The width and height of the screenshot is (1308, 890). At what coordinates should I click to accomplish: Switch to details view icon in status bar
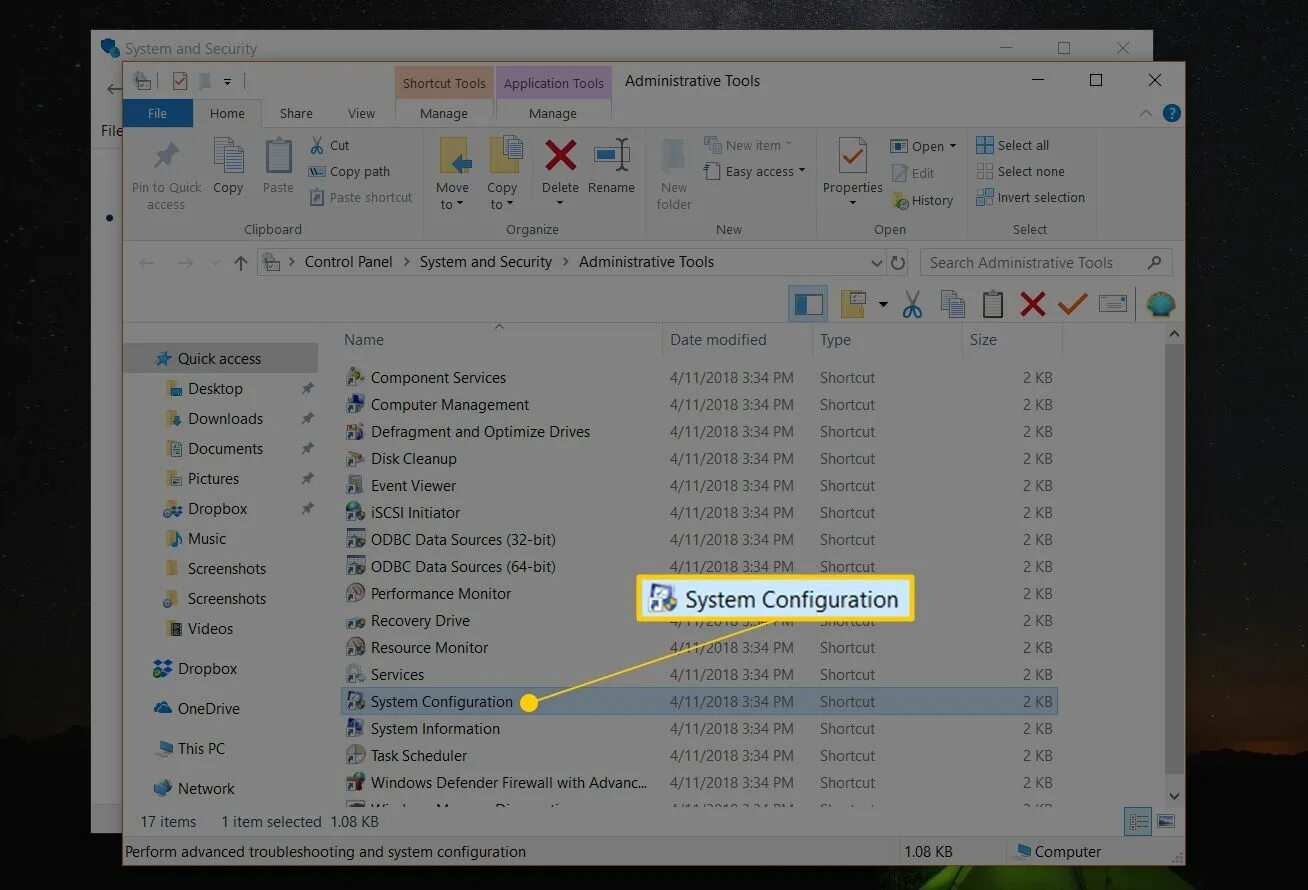tap(1138, 821)
